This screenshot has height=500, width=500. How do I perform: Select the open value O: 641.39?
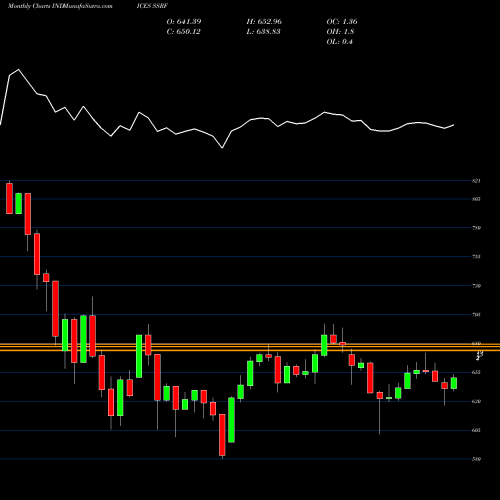pos(184,22)
